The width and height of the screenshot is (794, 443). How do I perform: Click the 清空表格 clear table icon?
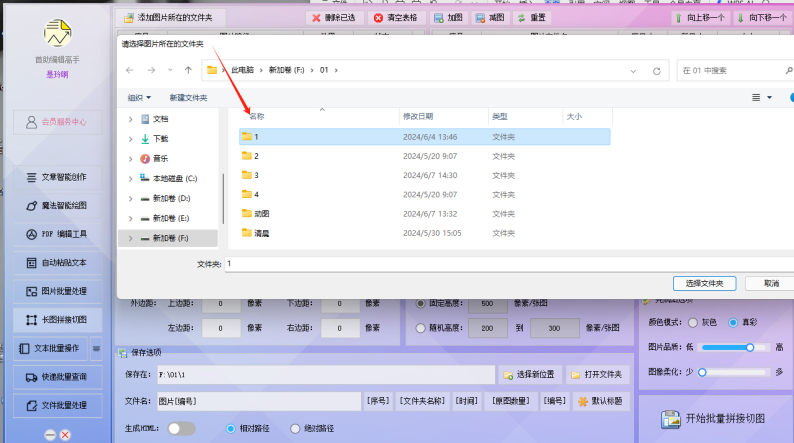point(378,18)
